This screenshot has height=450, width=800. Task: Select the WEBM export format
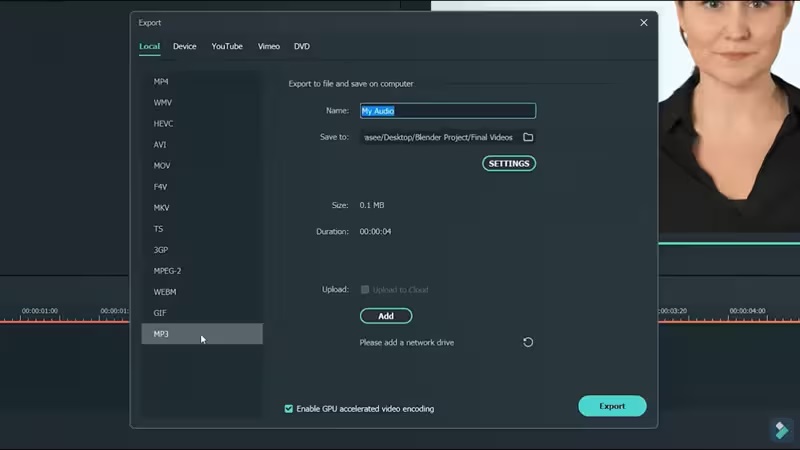click(x=202, y=292)
